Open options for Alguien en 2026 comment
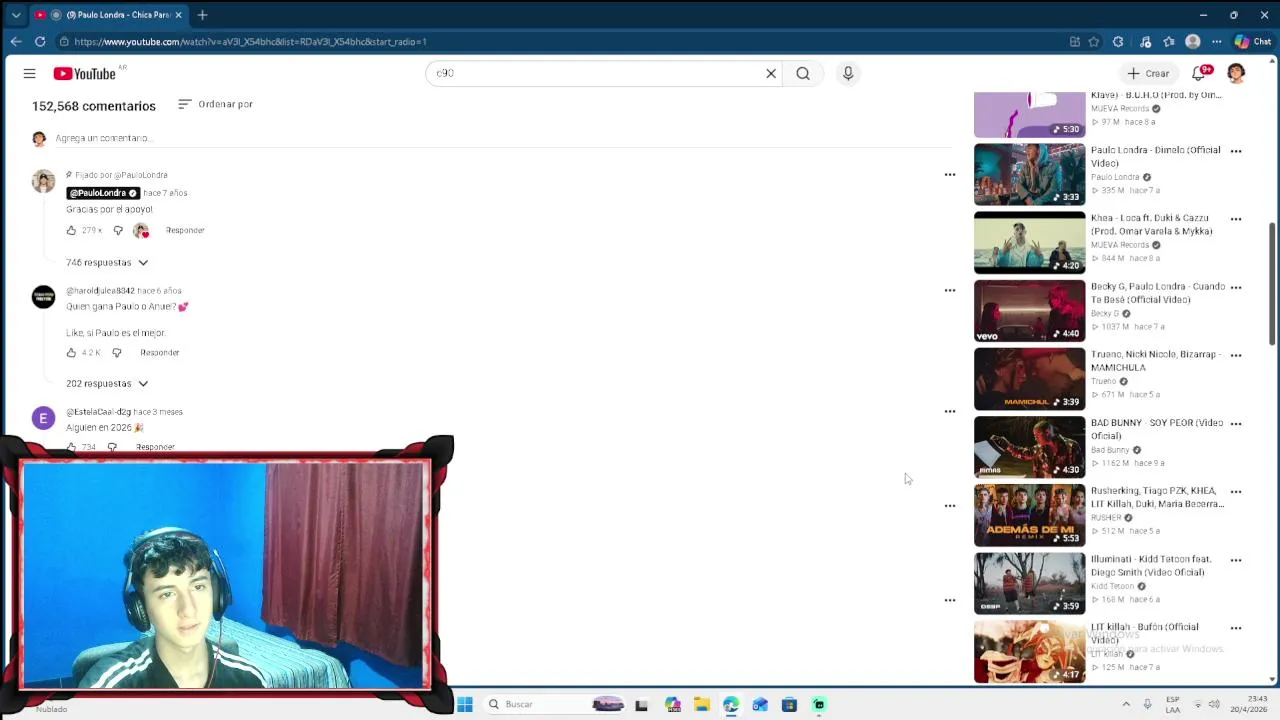The width and height of the screenshot is (1280, 720). 950,411
